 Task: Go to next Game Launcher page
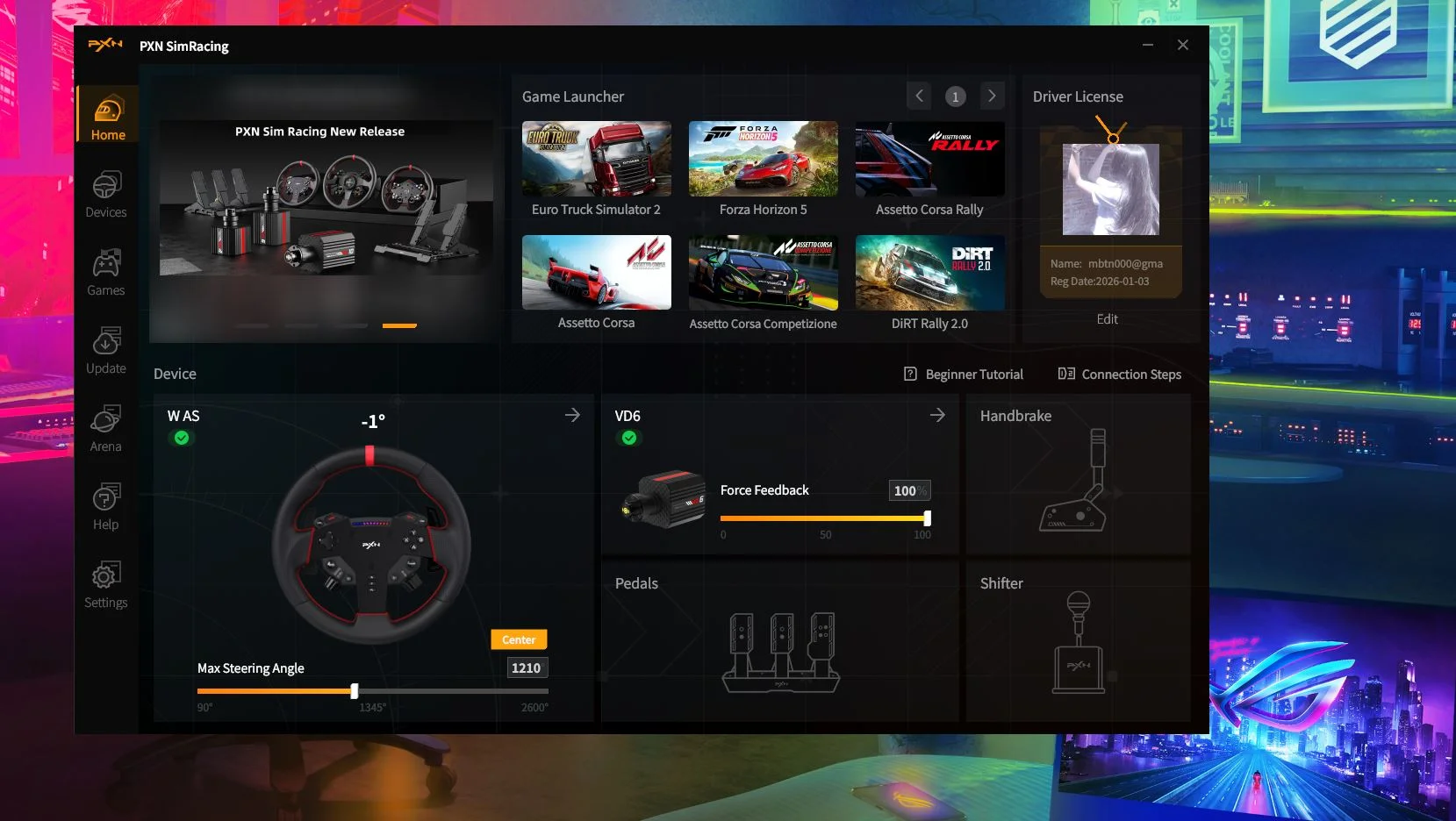click(992, 96)
